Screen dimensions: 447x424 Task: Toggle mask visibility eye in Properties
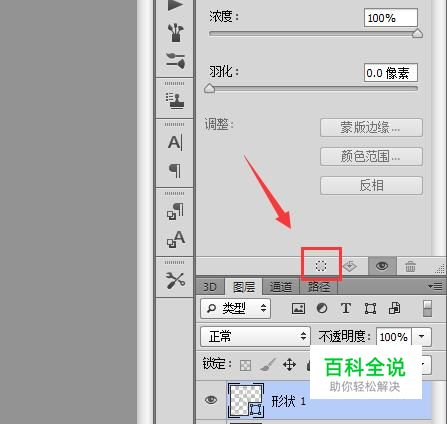pyautogui.click(x=382, y=266)
